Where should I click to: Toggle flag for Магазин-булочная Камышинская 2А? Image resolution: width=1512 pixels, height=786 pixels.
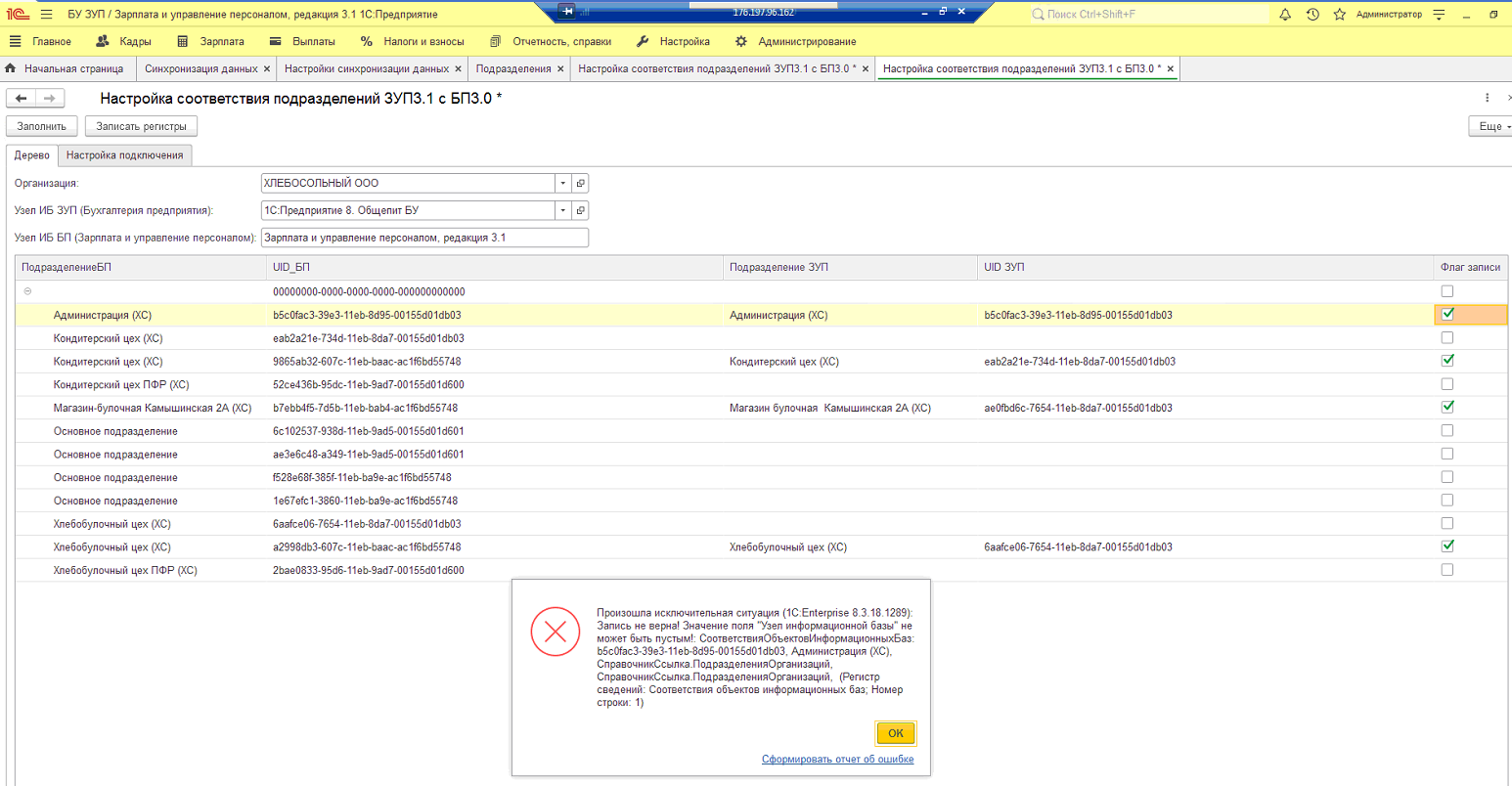click(x=1447, y=407)
